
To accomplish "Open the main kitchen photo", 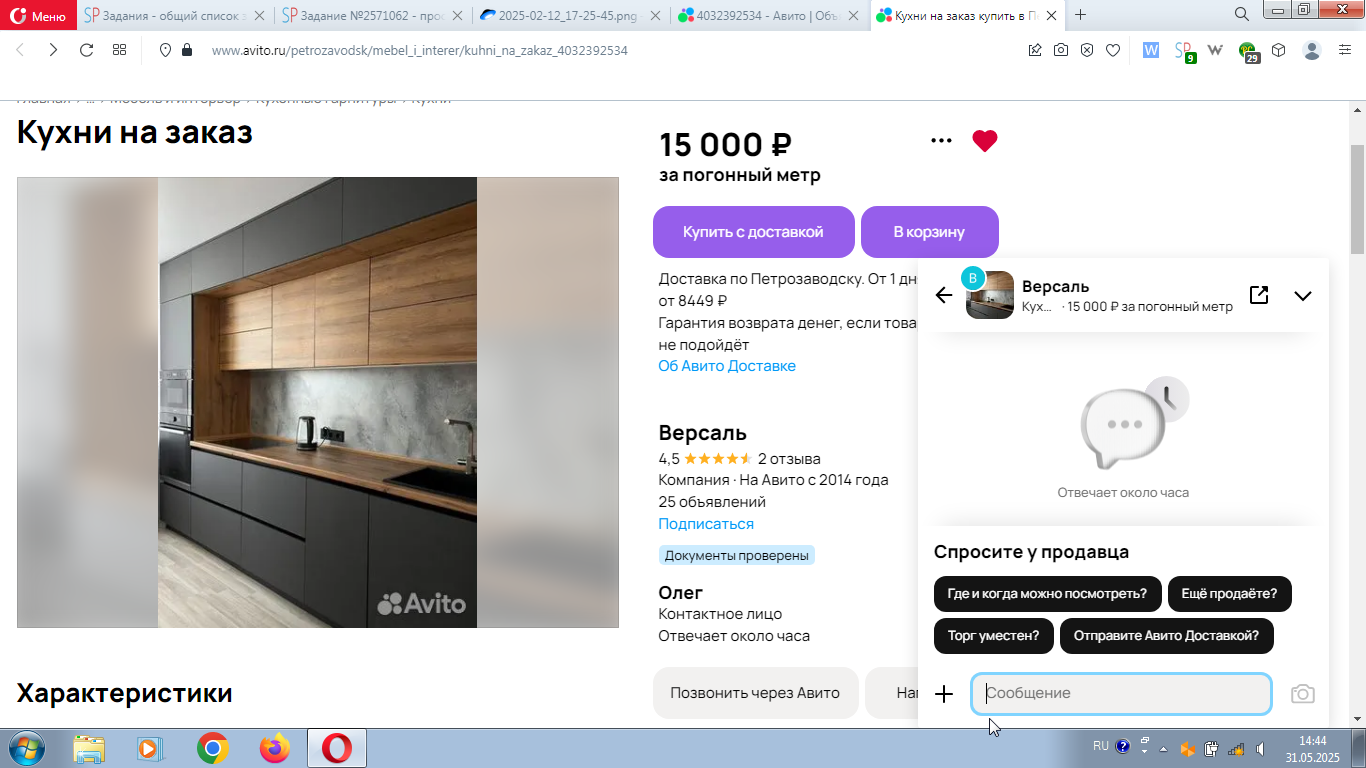I will [x=317, y=402].
